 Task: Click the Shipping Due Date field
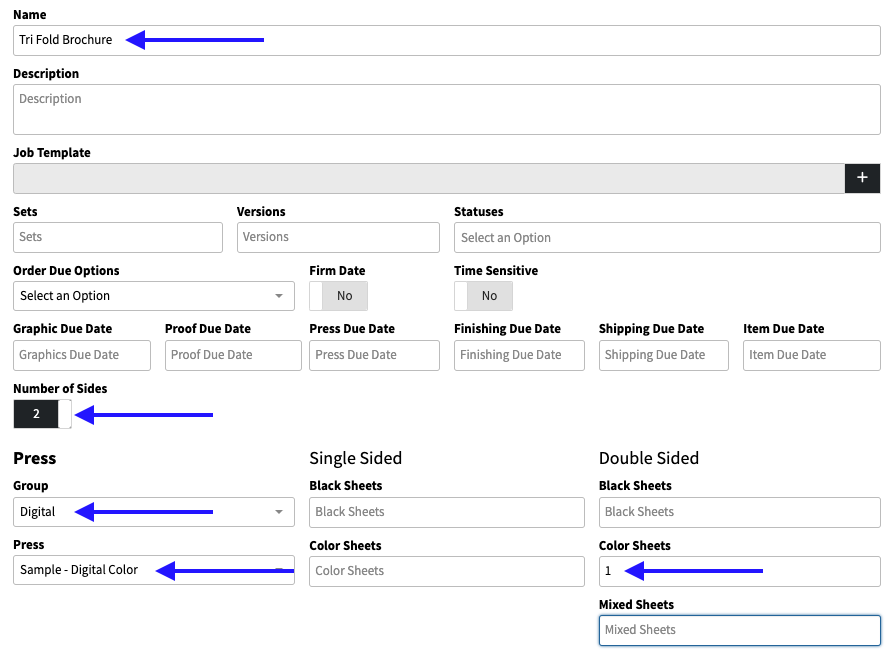point(663,355)
